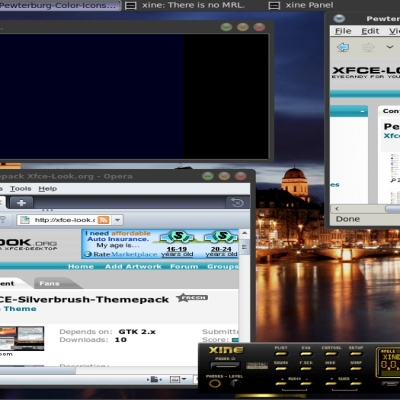
Task: Open the Forum link on xfce-look
Action: pyautogui.click(x=184, y=266)
